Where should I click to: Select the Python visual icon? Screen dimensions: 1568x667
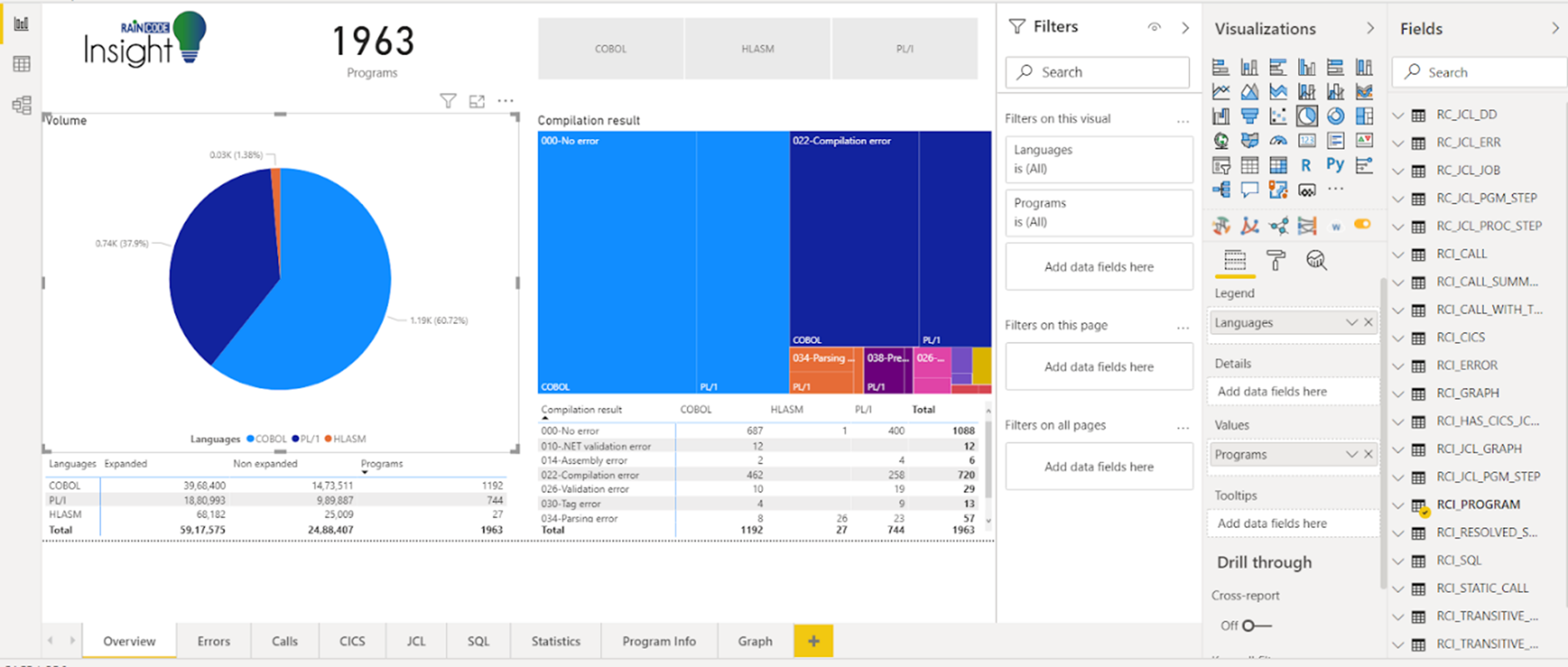1335,165
